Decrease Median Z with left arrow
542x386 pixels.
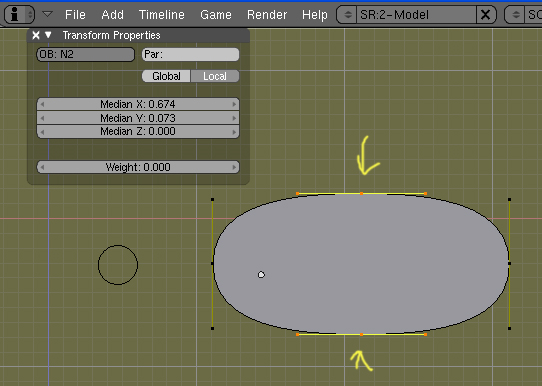(42, 132)
